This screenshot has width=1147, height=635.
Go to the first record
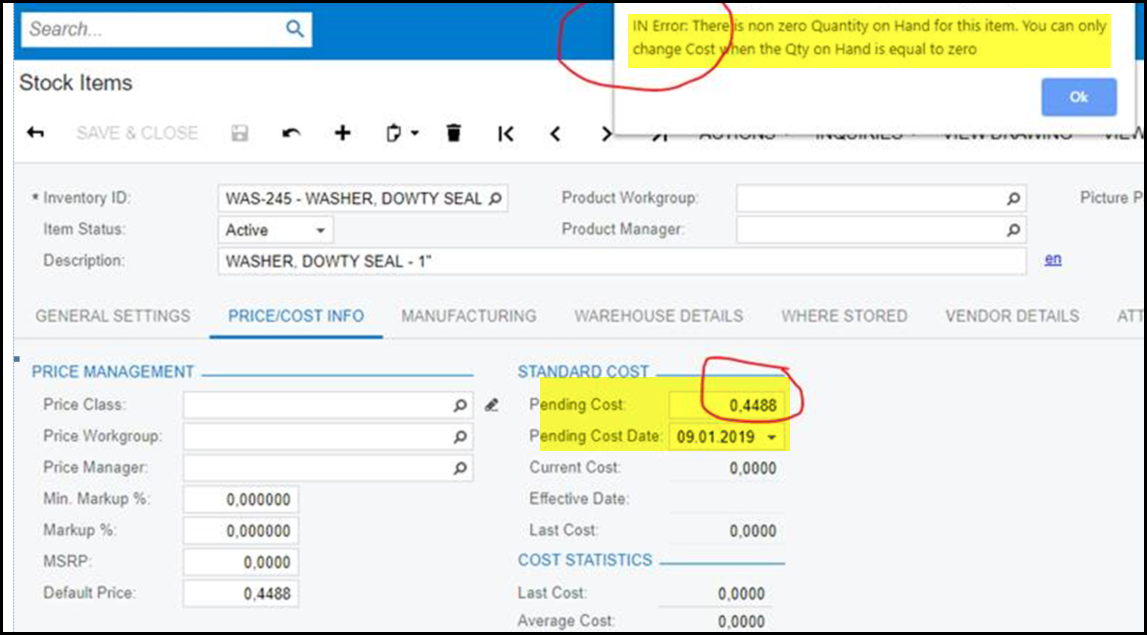[x=506, y=133]
